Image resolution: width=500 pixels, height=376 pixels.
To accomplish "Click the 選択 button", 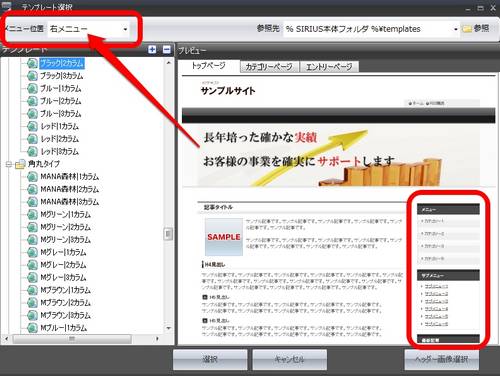I will click(x=210, y=359).
